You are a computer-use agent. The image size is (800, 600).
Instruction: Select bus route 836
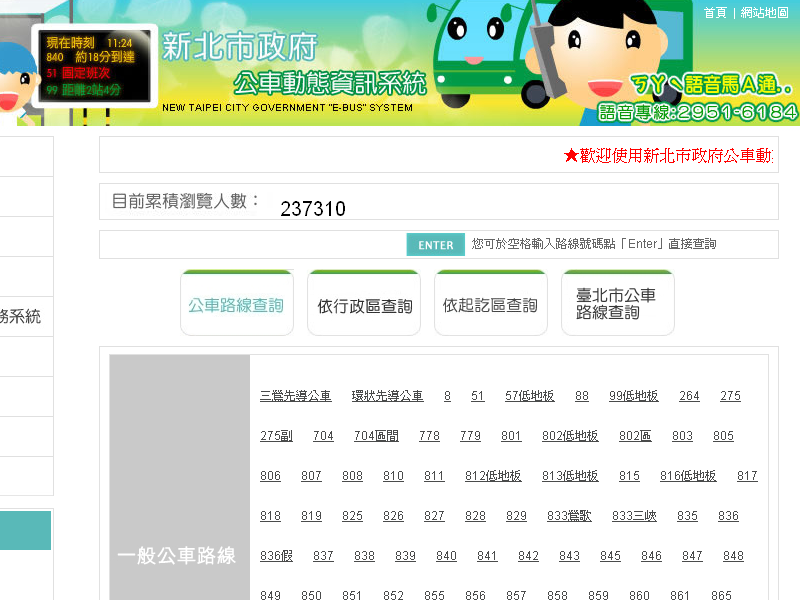pyautogui.click(x=728, y=516)
